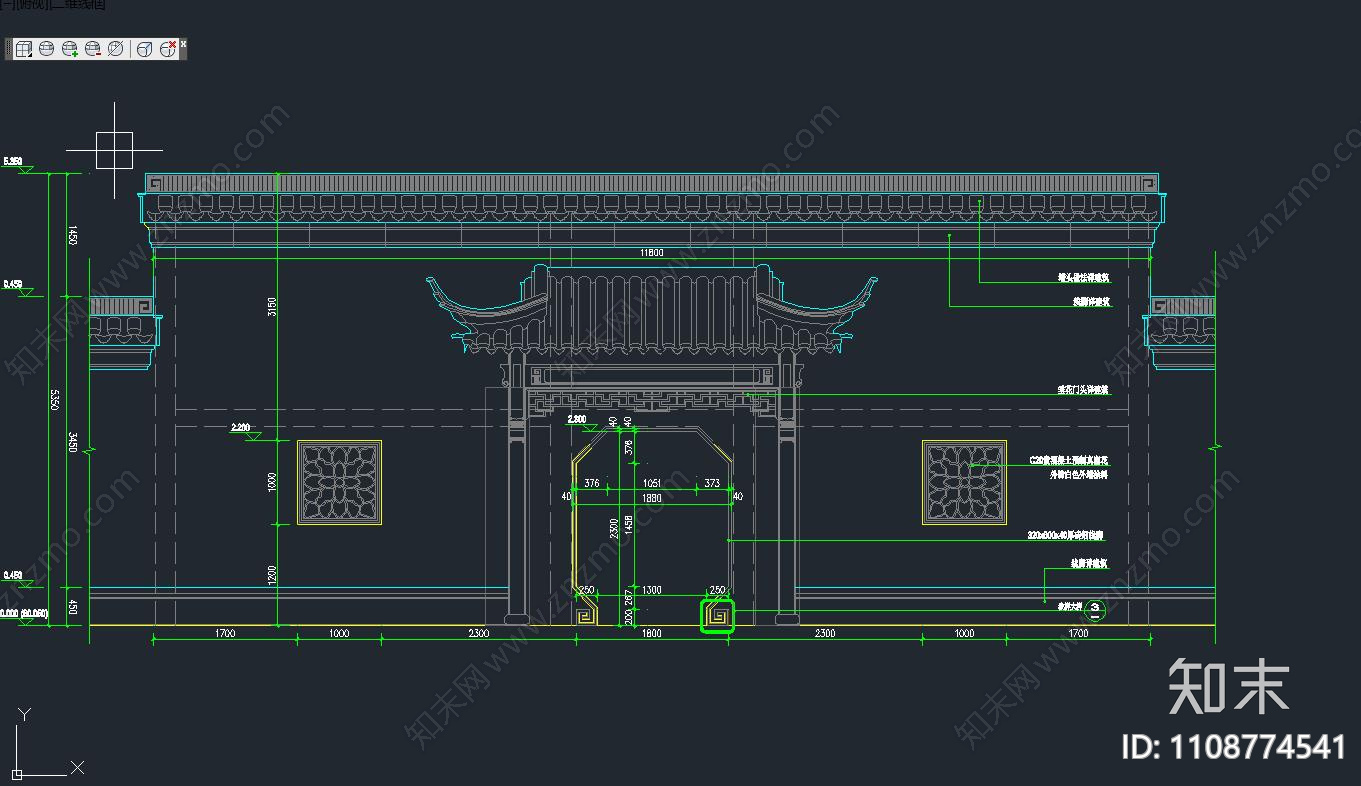
Task: Click Remove Crease icon with red X
Action: point(168,49)
